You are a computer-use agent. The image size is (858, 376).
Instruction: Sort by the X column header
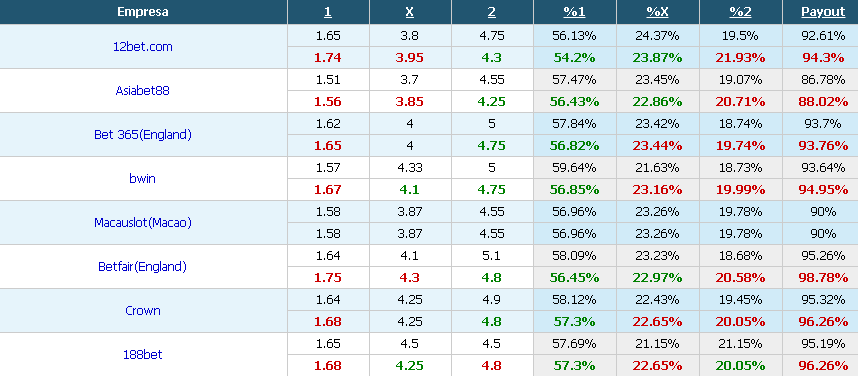pyautogui.click(x=409, y=12)
